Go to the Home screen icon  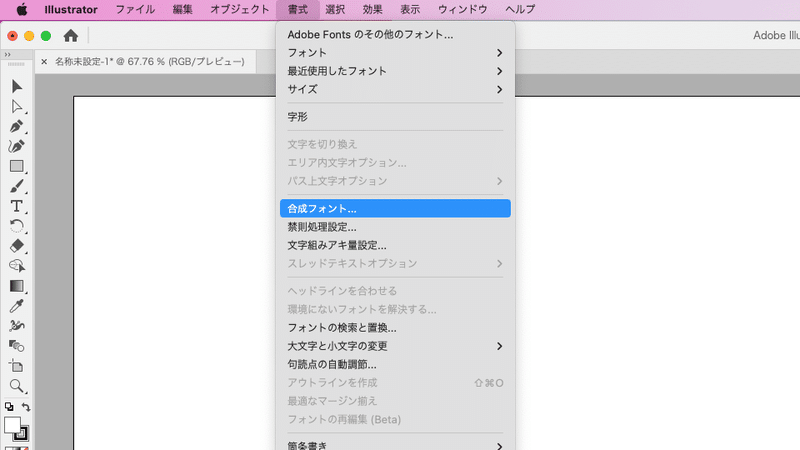coord(71,36)
